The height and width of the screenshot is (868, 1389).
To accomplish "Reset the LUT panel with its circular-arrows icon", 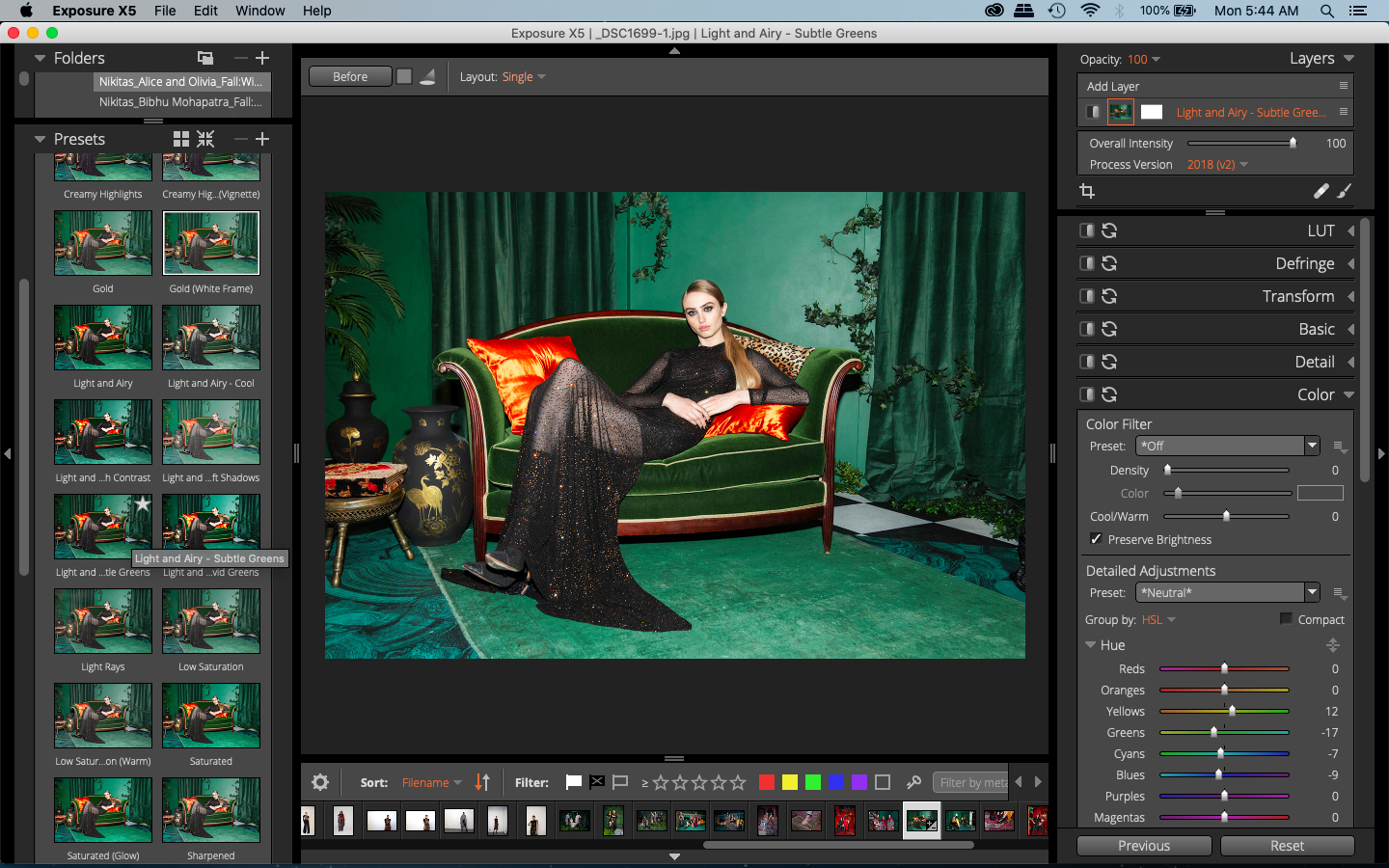I will [x=1109, y=231].
